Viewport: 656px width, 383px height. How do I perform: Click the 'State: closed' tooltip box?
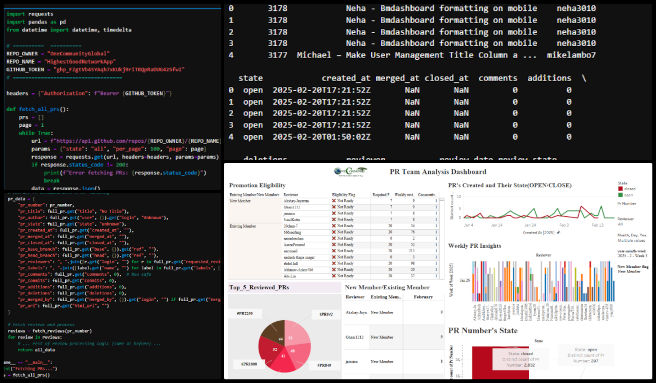pyautogui.click(x=520, y=359)
